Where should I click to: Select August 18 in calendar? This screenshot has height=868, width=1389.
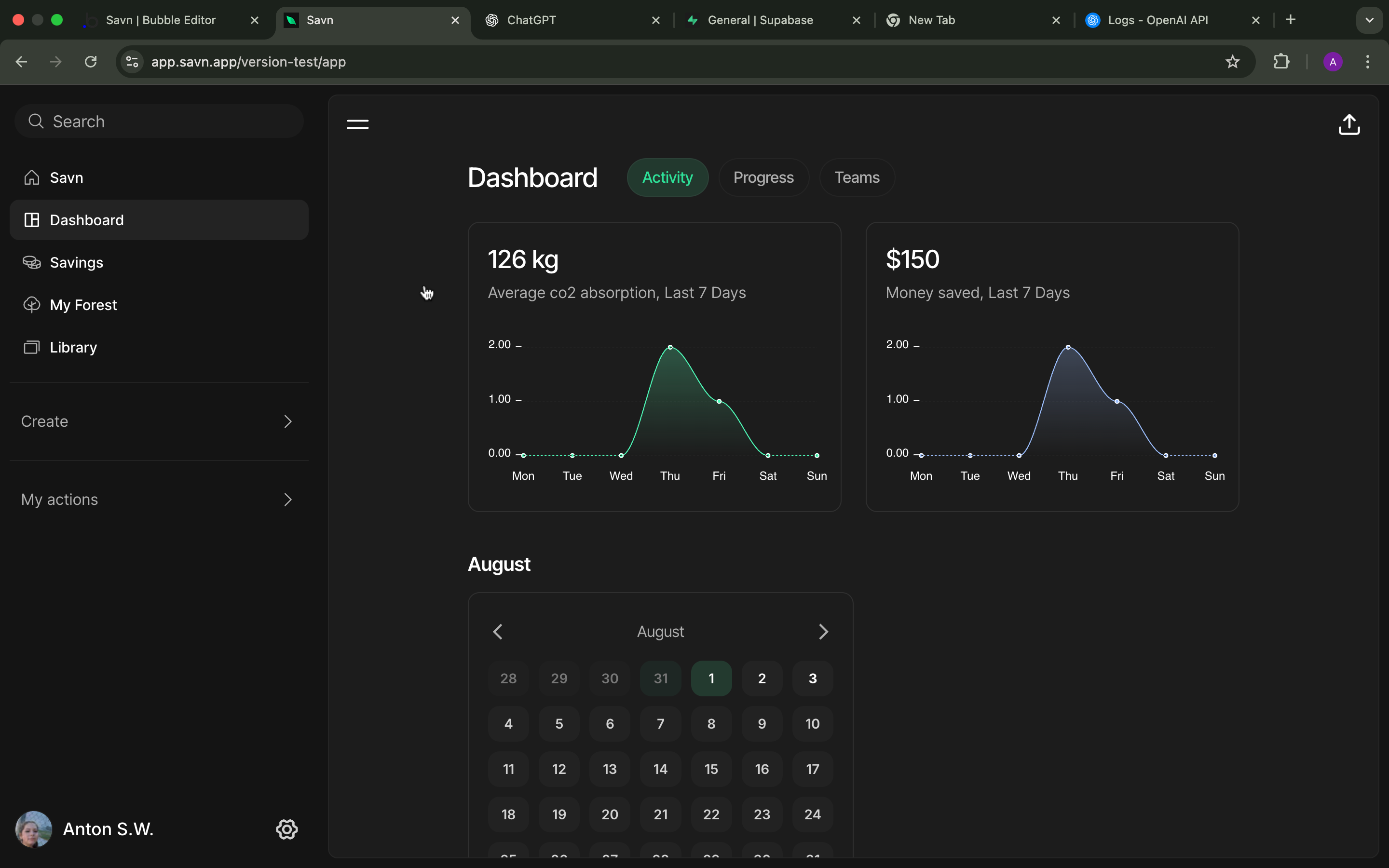(508, 814)
